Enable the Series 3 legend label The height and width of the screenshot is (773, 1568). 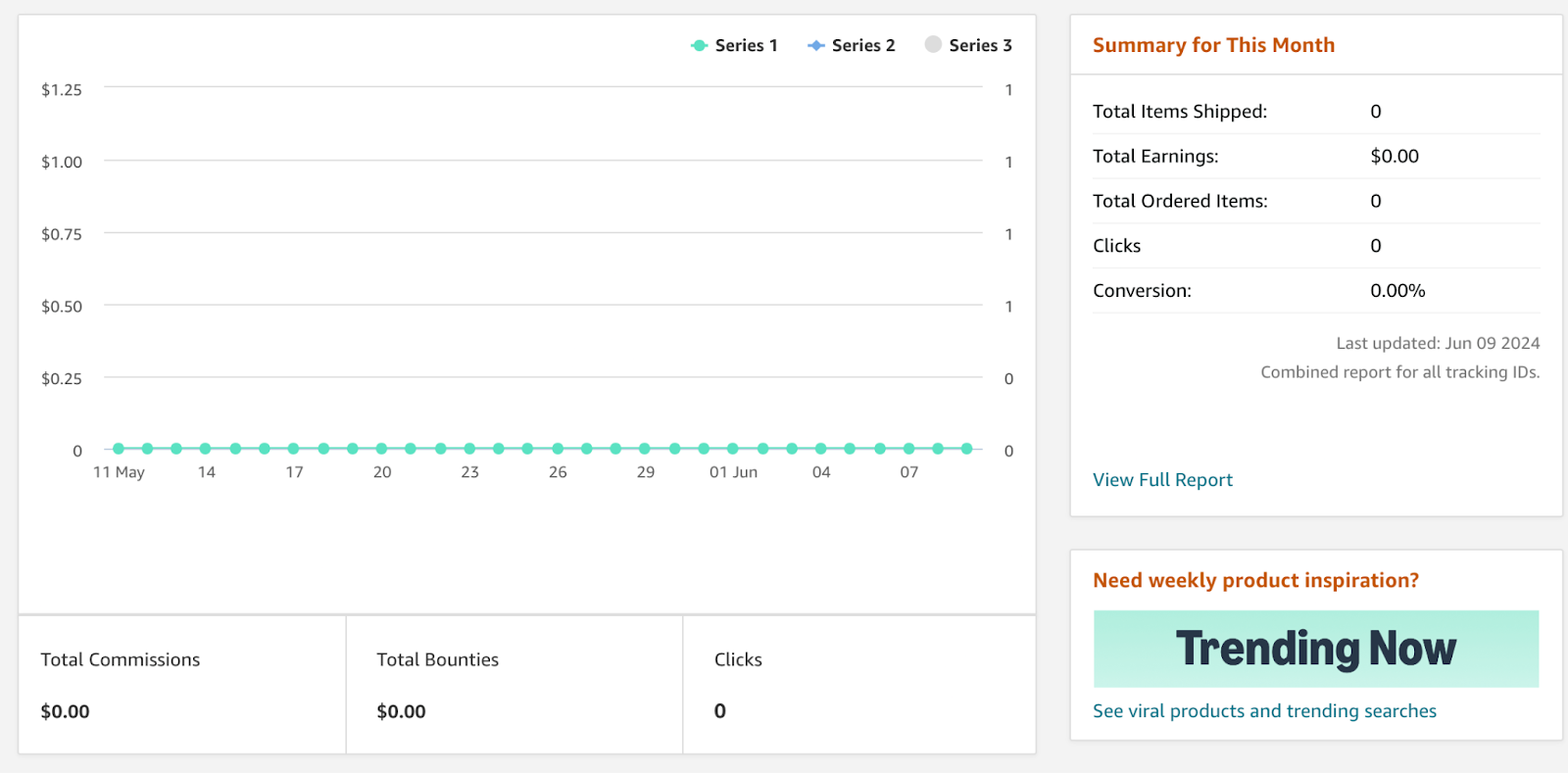click(980, 46)
